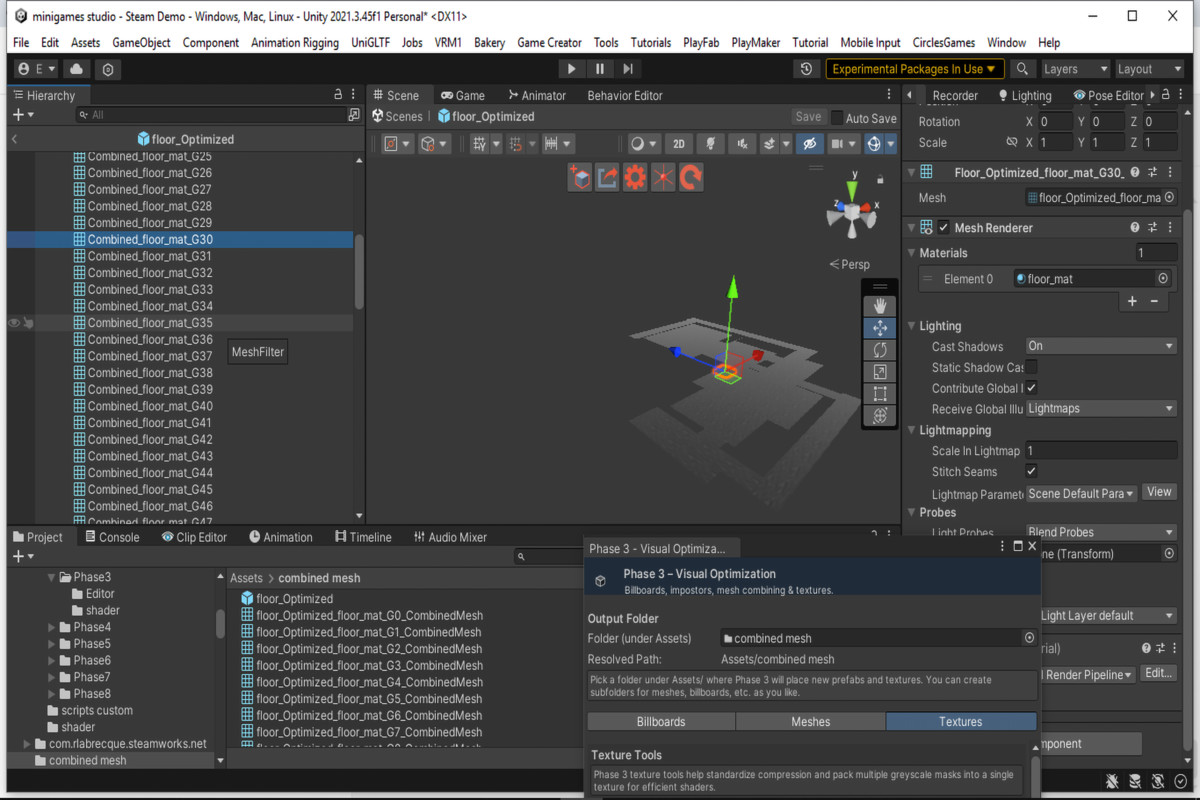Toggle scene audio mute button
The image size is (1200, 800).
(x=742, y=144)
